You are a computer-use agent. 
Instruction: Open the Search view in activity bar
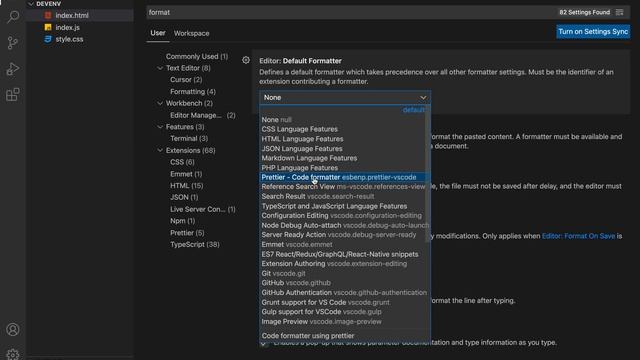point(13,17)
